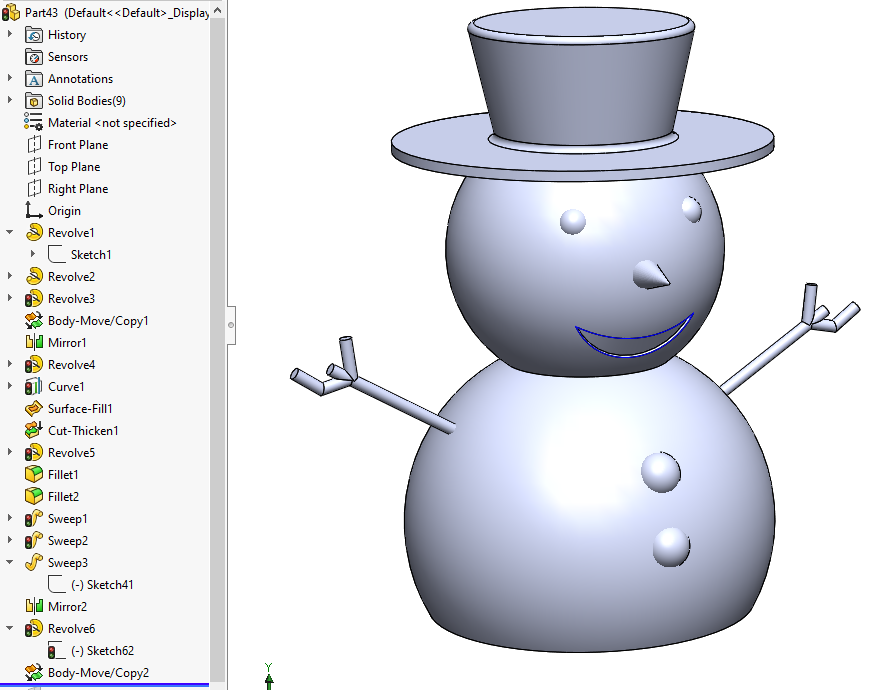
Task: Click the Sketch1 sketch icon
Action: 57,255
